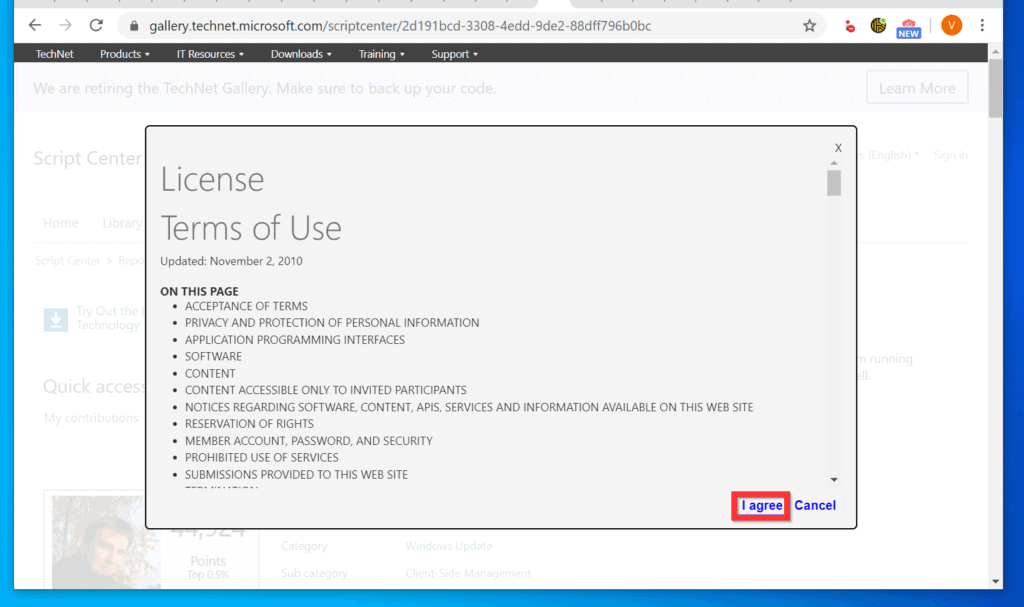Click the dialog scrollbar down arrow
This screenshot has width=1024, height=607.
834,480
